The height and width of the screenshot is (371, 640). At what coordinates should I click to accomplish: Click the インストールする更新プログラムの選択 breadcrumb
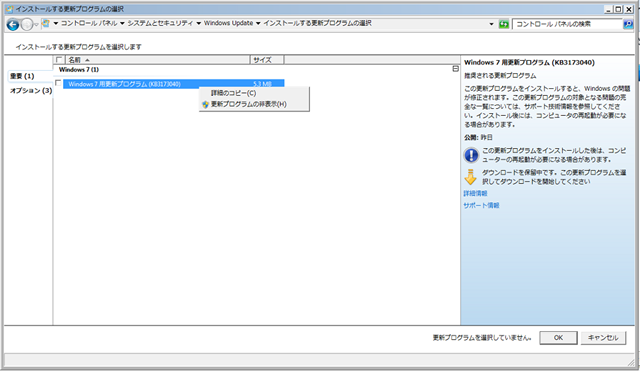point(317,24)
